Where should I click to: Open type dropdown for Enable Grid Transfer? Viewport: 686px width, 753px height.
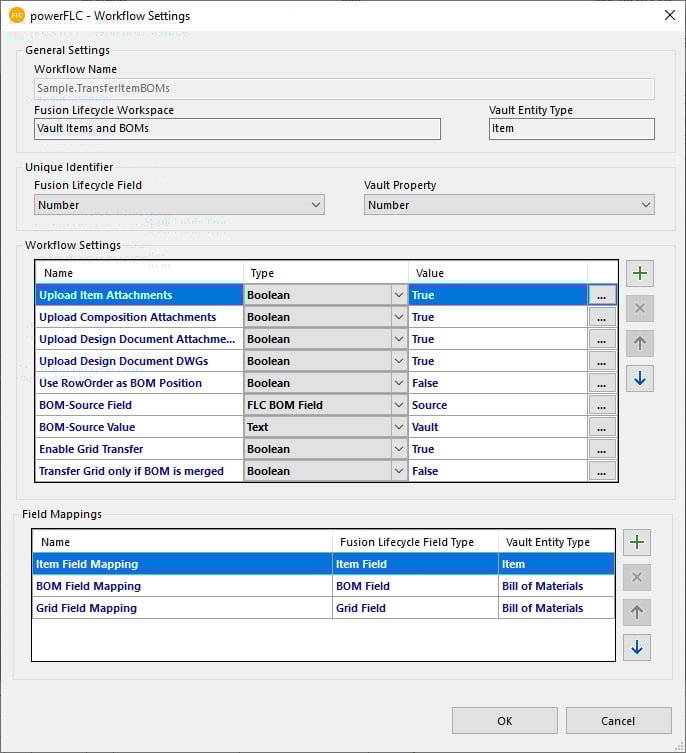399,449
